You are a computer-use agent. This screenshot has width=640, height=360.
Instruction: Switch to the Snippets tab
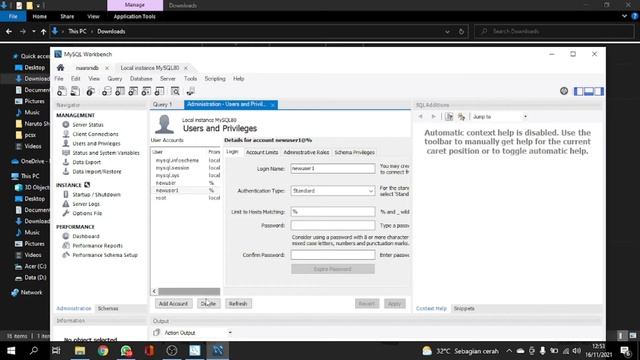[464, 308]
